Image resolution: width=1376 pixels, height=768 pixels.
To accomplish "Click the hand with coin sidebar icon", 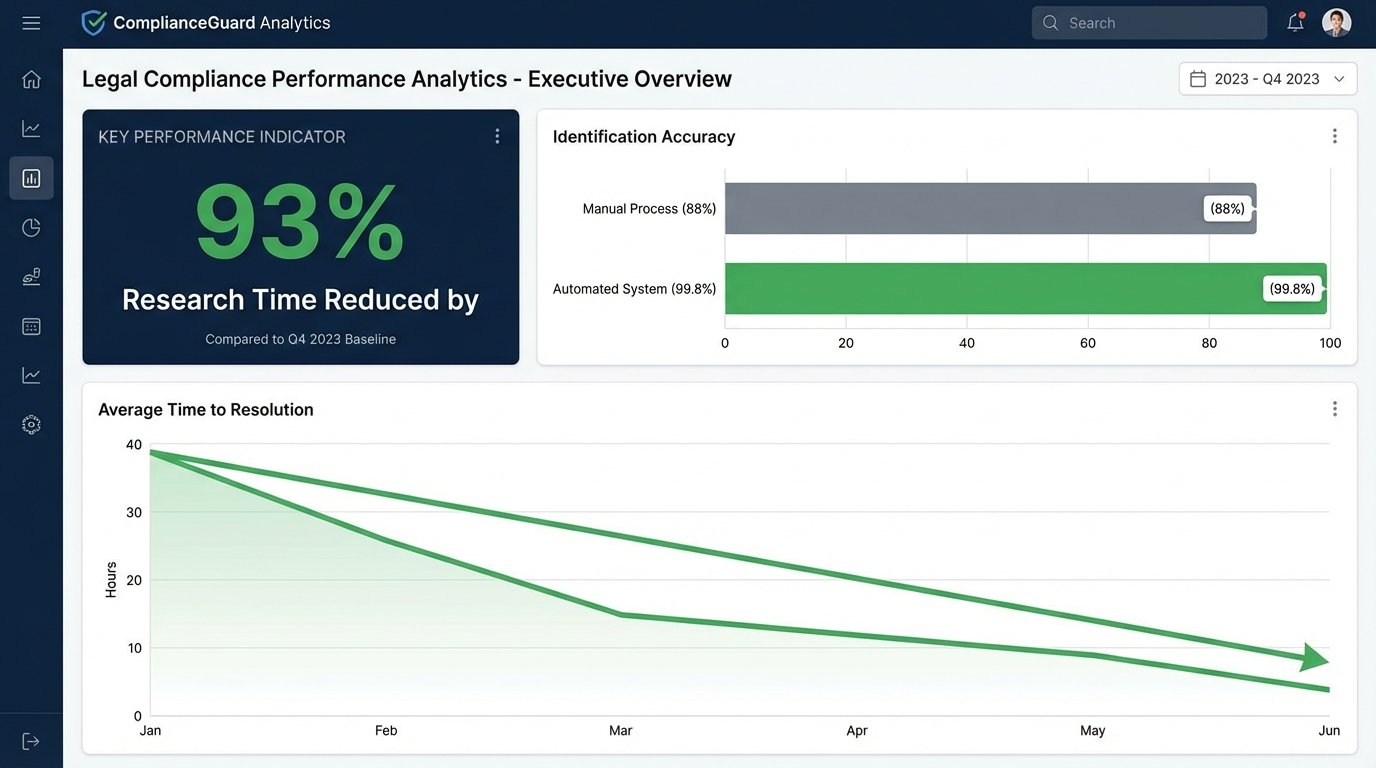I will [x=31, y=277].
